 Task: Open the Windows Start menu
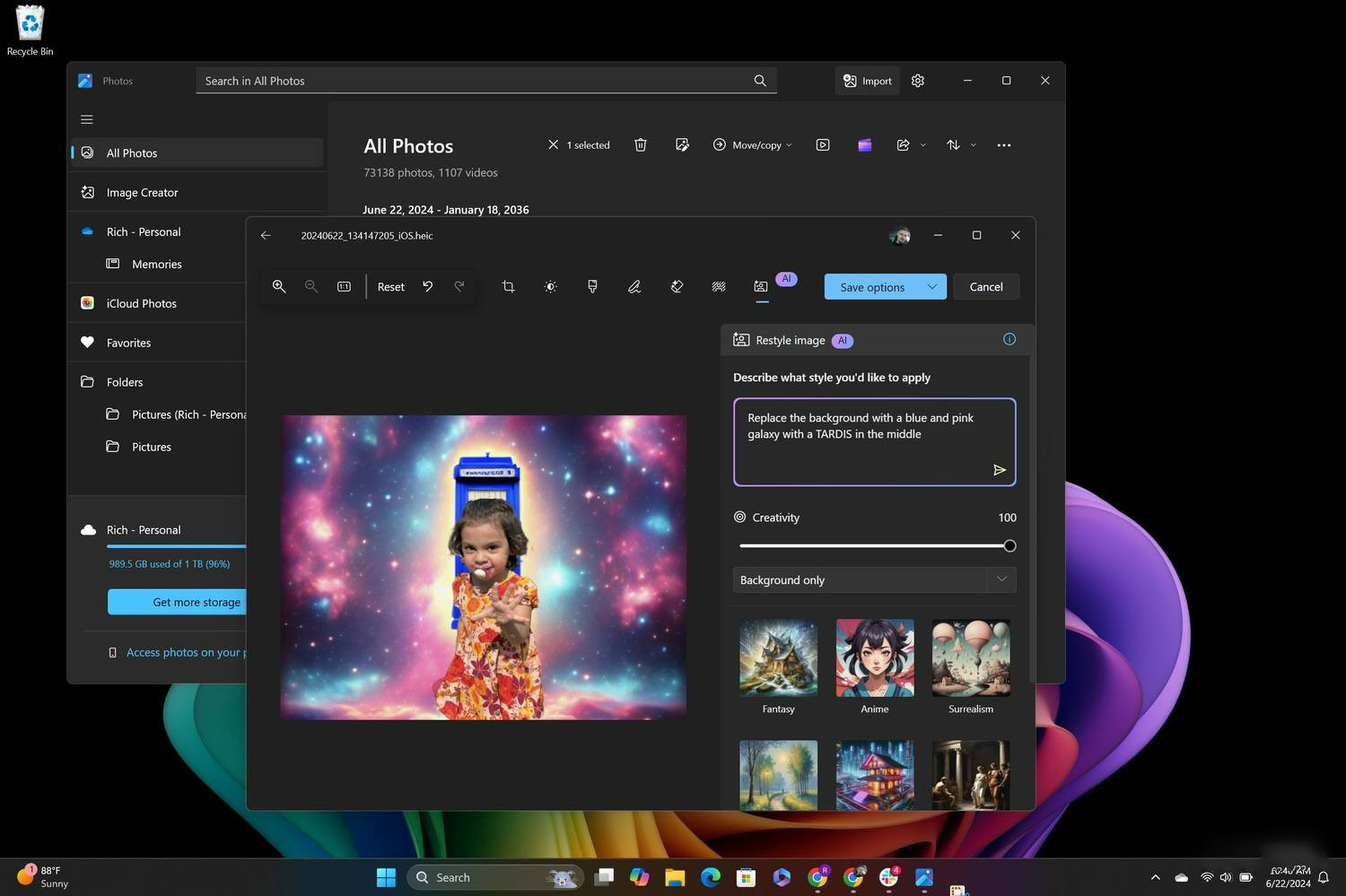(386, 877)
